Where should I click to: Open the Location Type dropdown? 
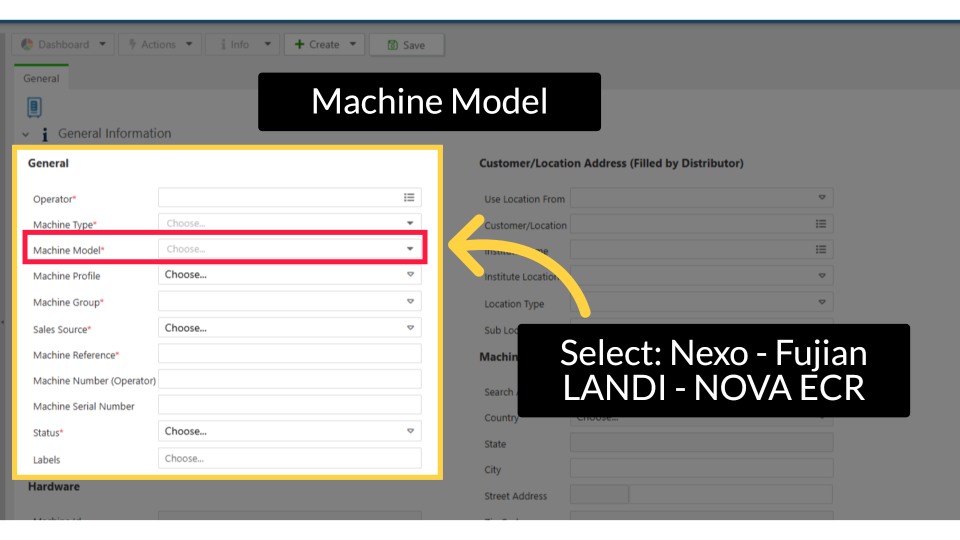point(702,302)
